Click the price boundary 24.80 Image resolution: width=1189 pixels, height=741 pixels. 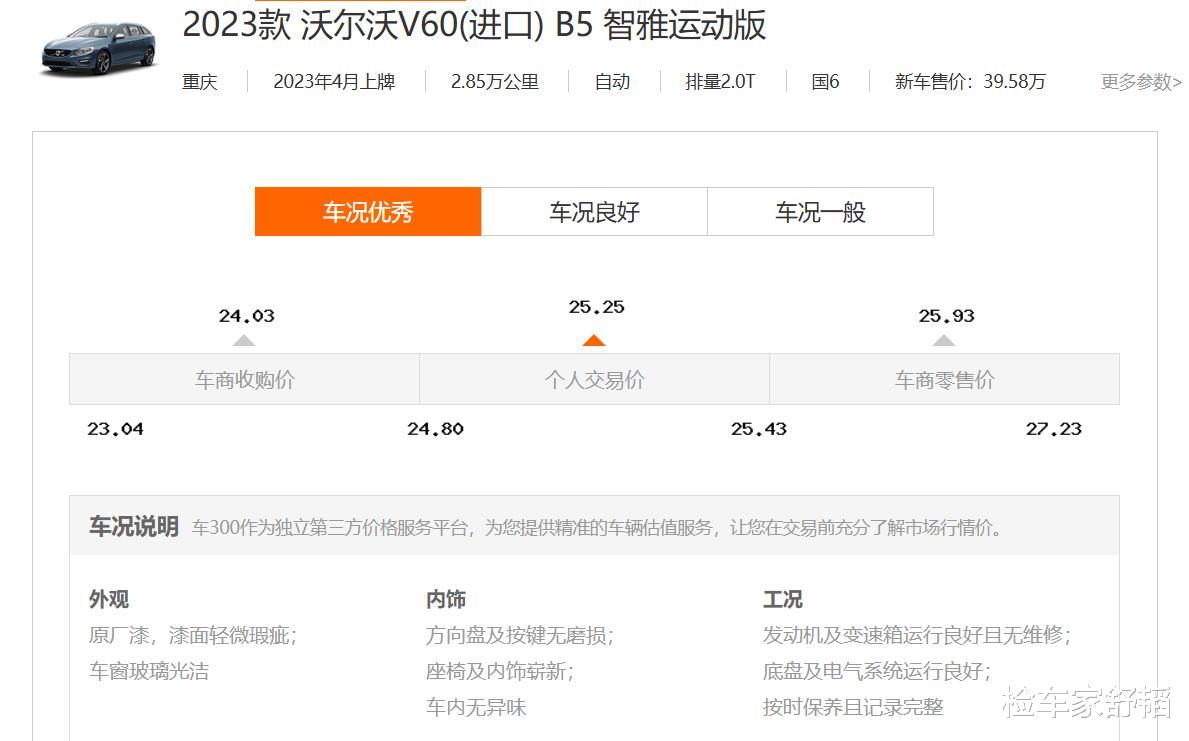tap(435, 429)
